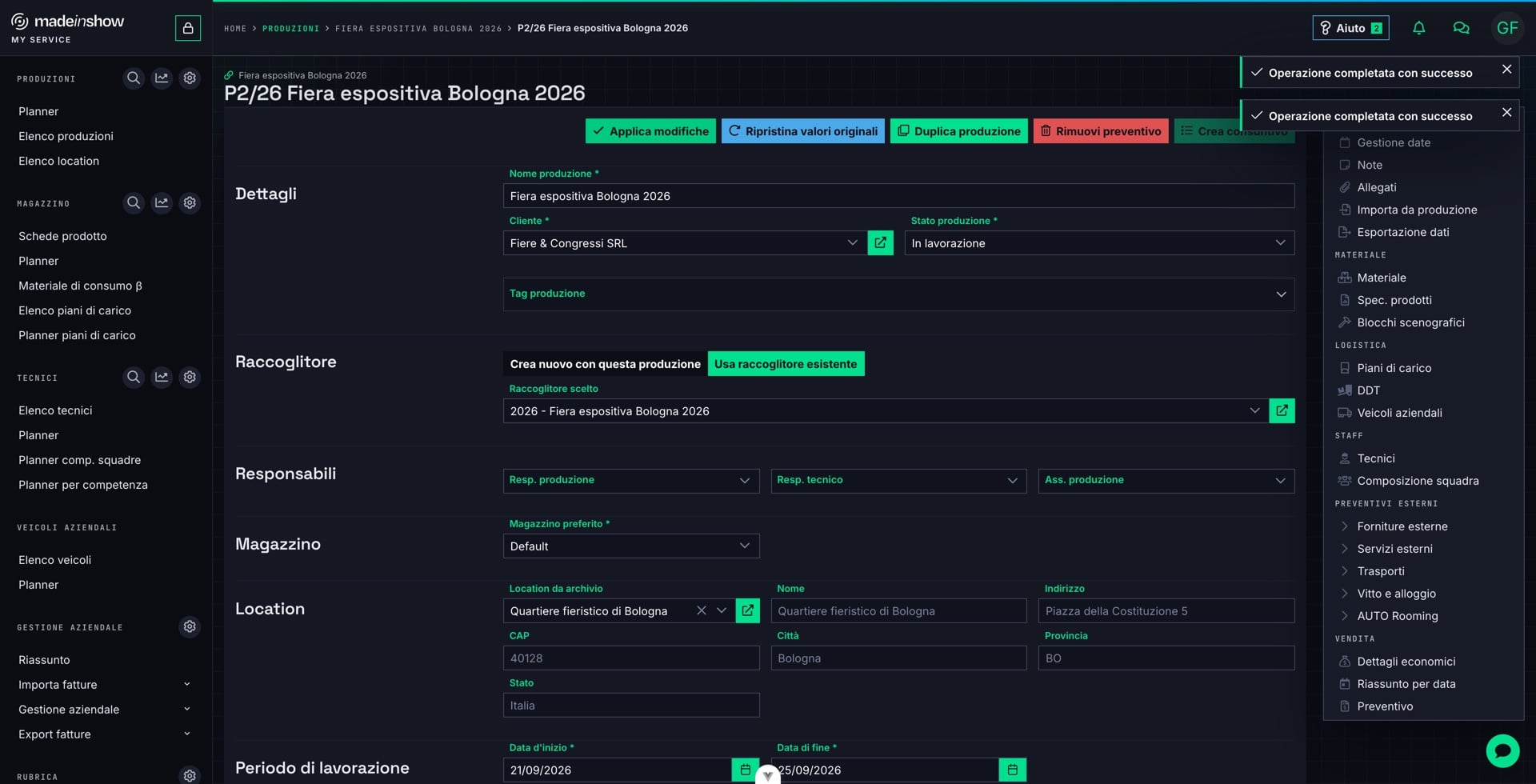The height and width of the screenshot is (784, 1536).
Task: Open the Magazzino preferito dropdown
Action: point(631,546)
